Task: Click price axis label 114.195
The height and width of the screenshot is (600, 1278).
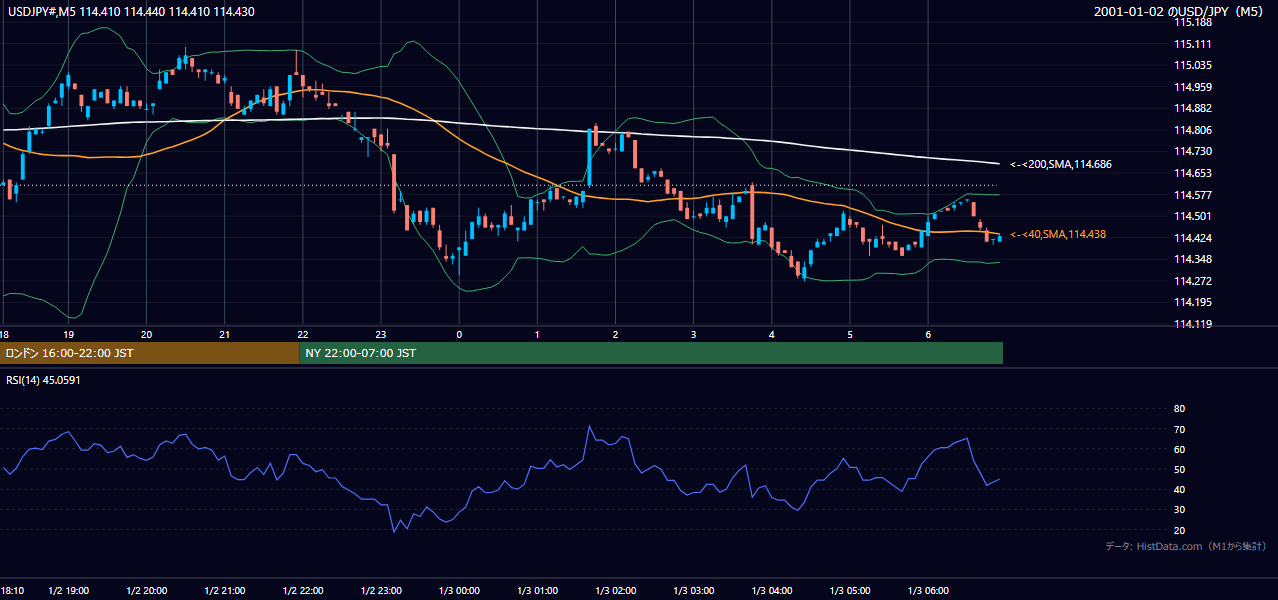Action: (1192, 302)
